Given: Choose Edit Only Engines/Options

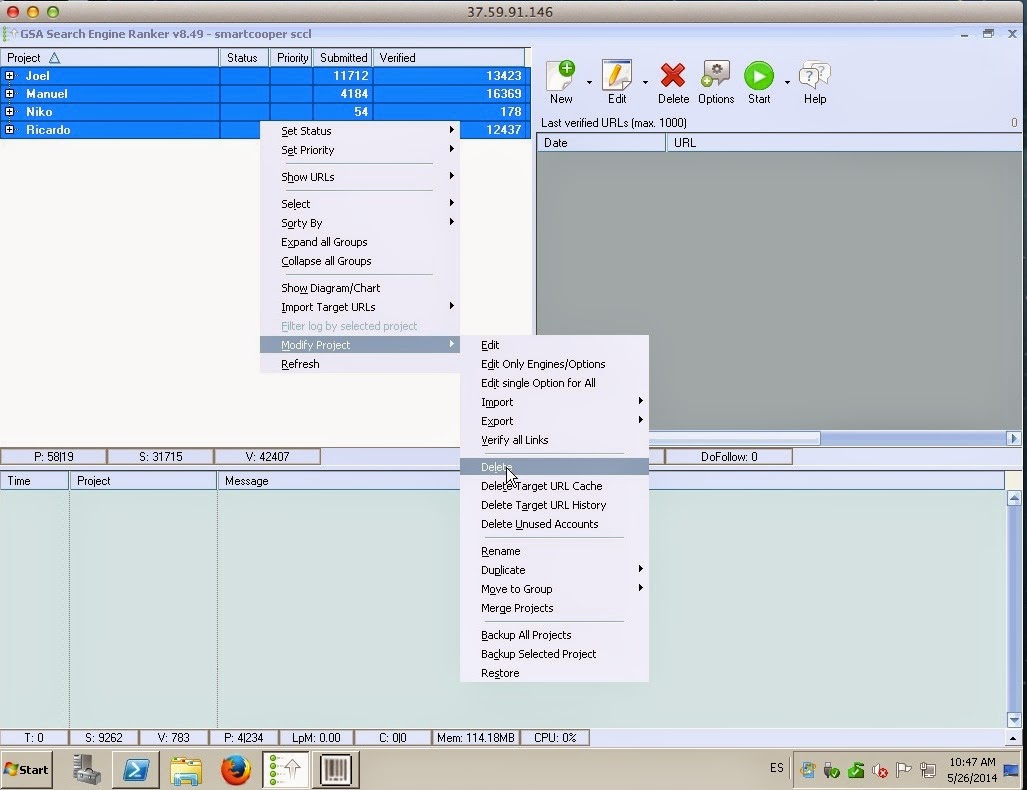Looking at the screenshot, I should click(554, 364).
